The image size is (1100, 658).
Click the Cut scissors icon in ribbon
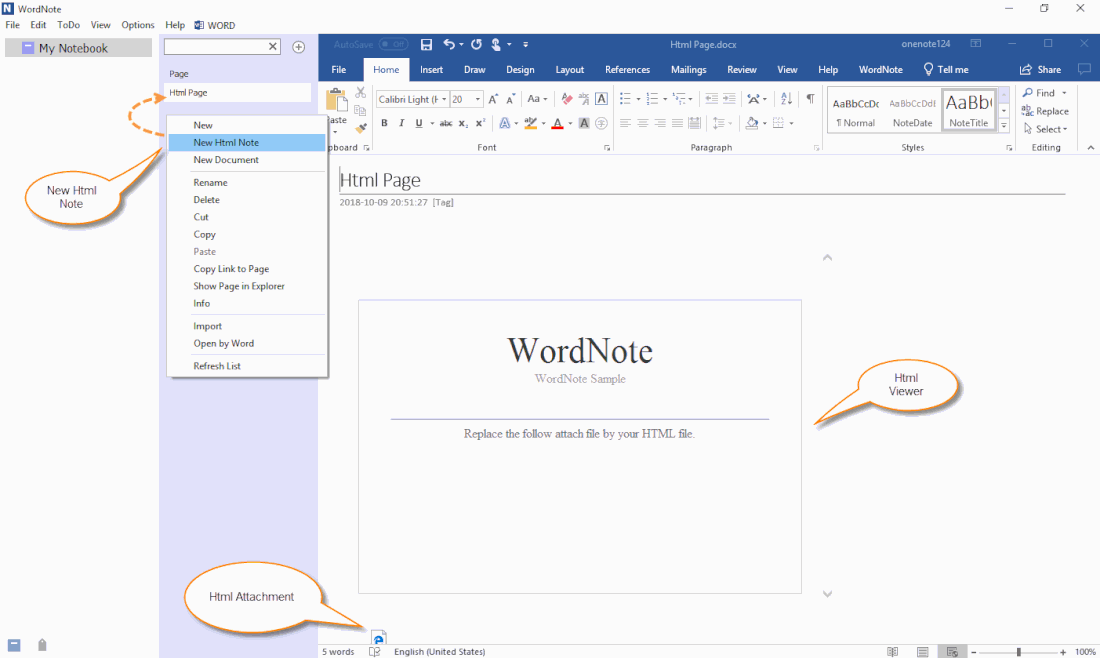361,93
